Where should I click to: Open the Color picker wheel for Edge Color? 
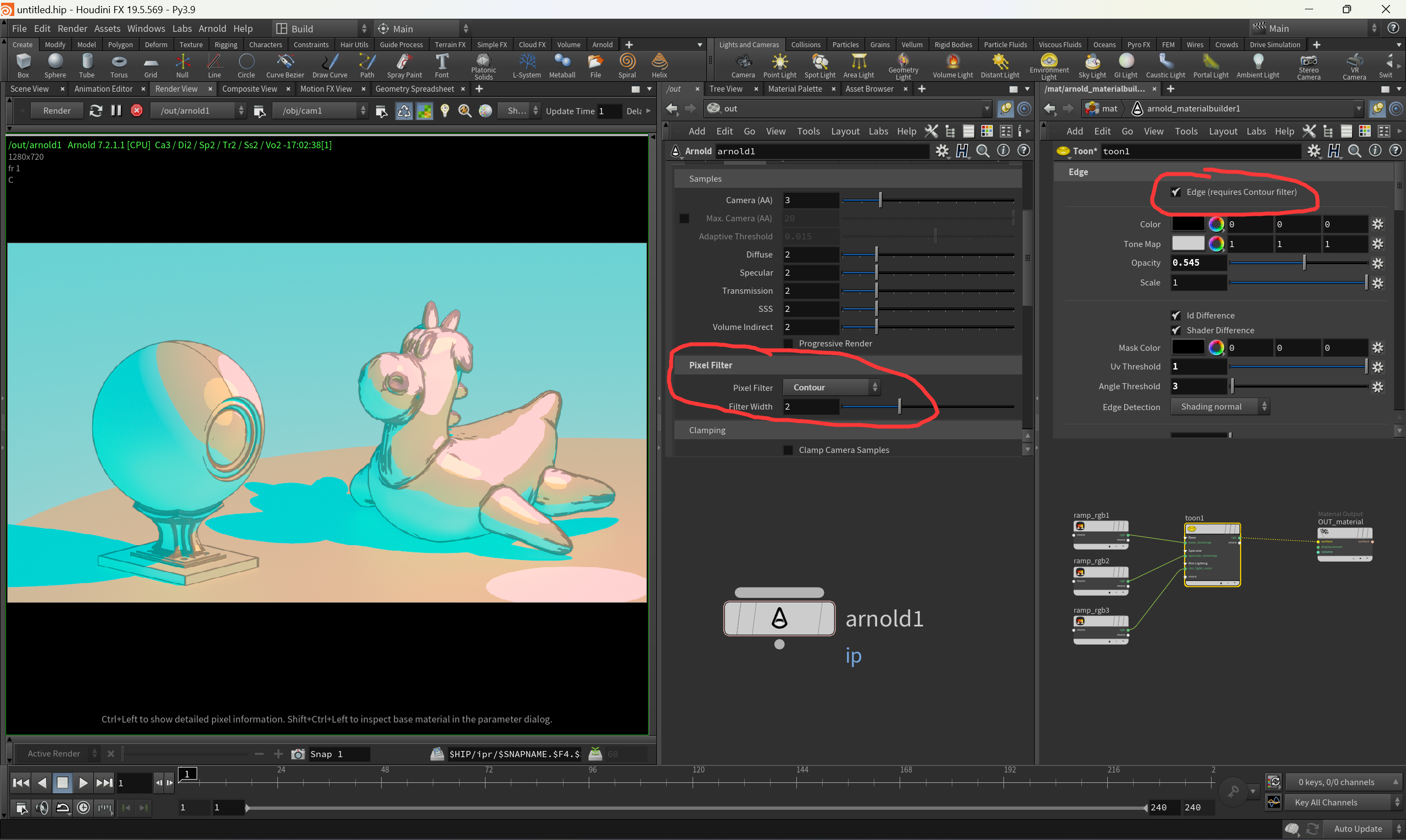1216,224
